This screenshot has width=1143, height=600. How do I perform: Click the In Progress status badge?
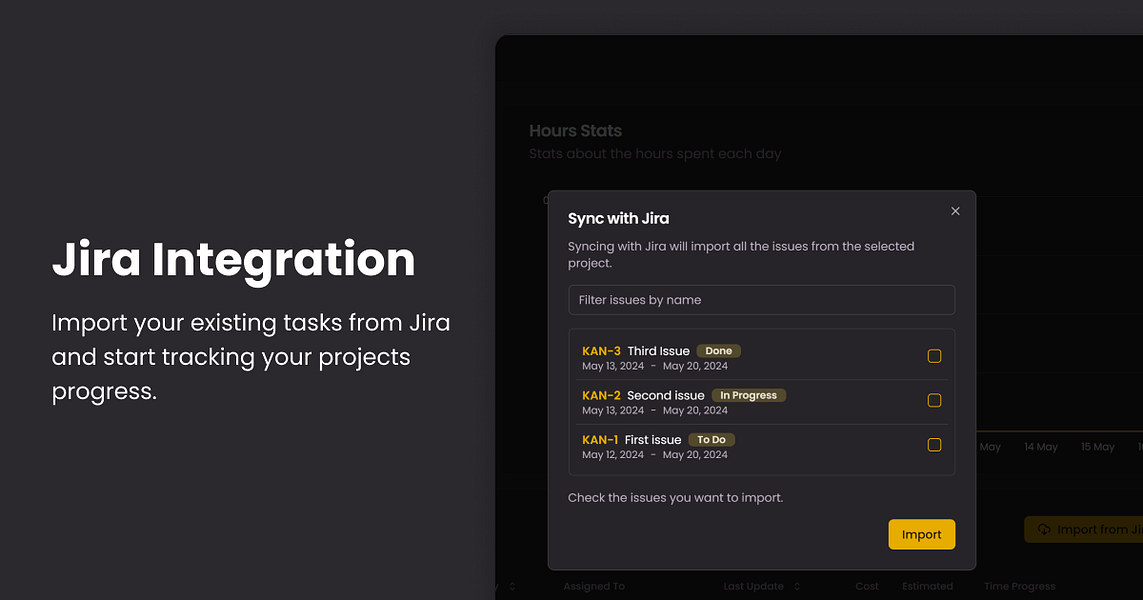coord(749,395)
